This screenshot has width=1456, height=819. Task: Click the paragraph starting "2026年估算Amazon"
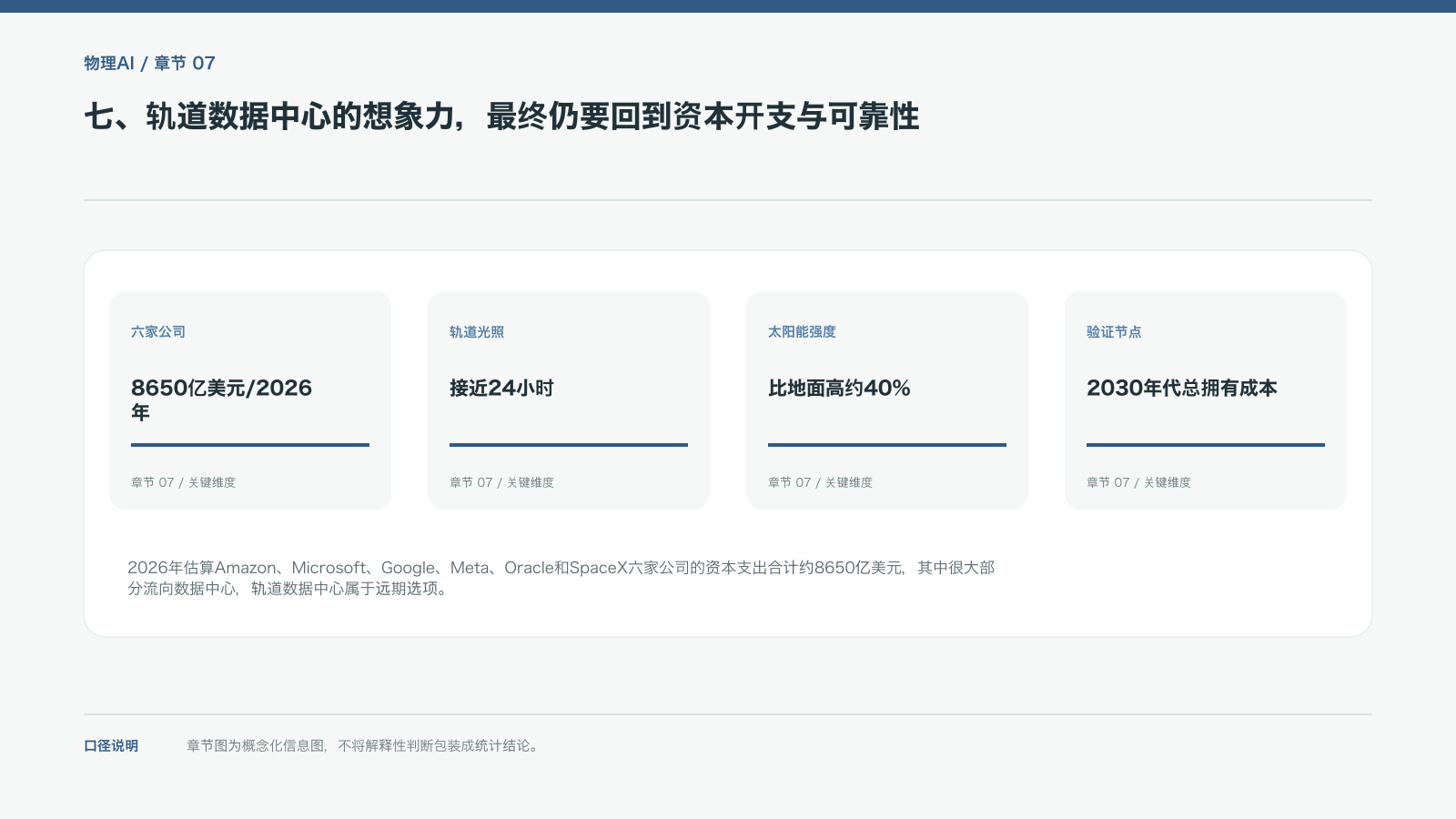coord(561,578)
